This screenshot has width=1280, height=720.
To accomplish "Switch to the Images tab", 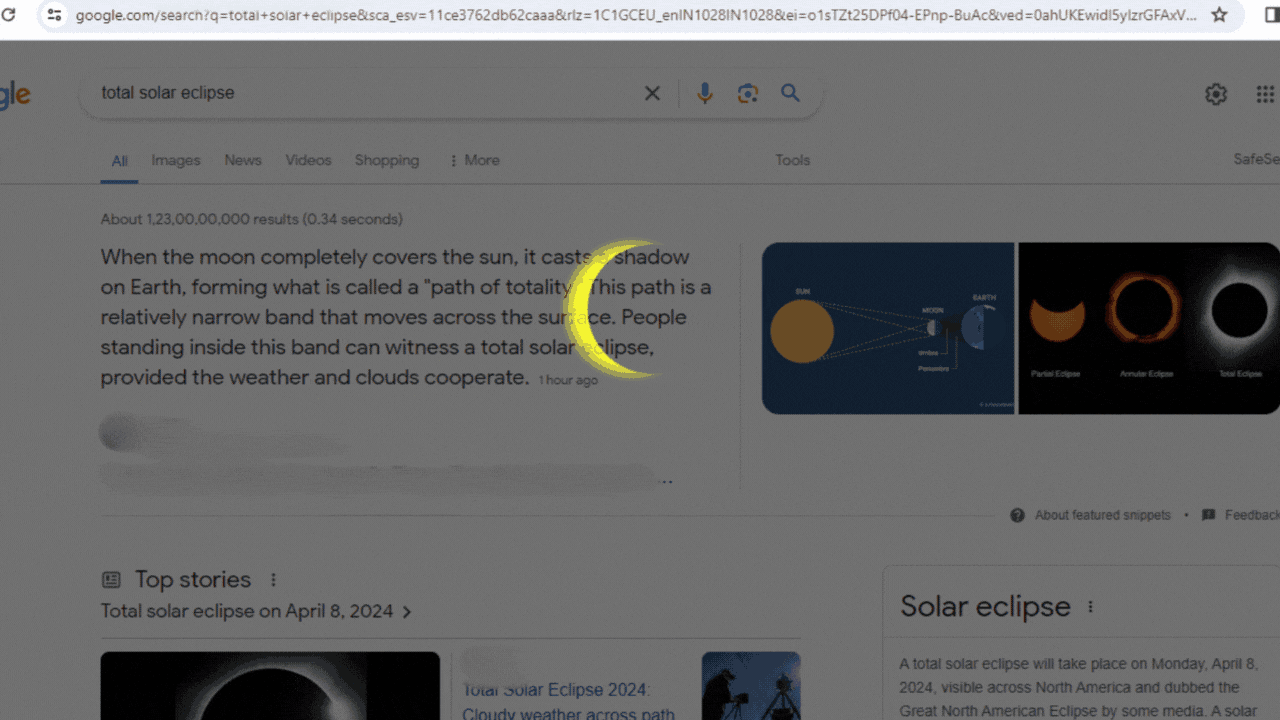I will 176,160.
